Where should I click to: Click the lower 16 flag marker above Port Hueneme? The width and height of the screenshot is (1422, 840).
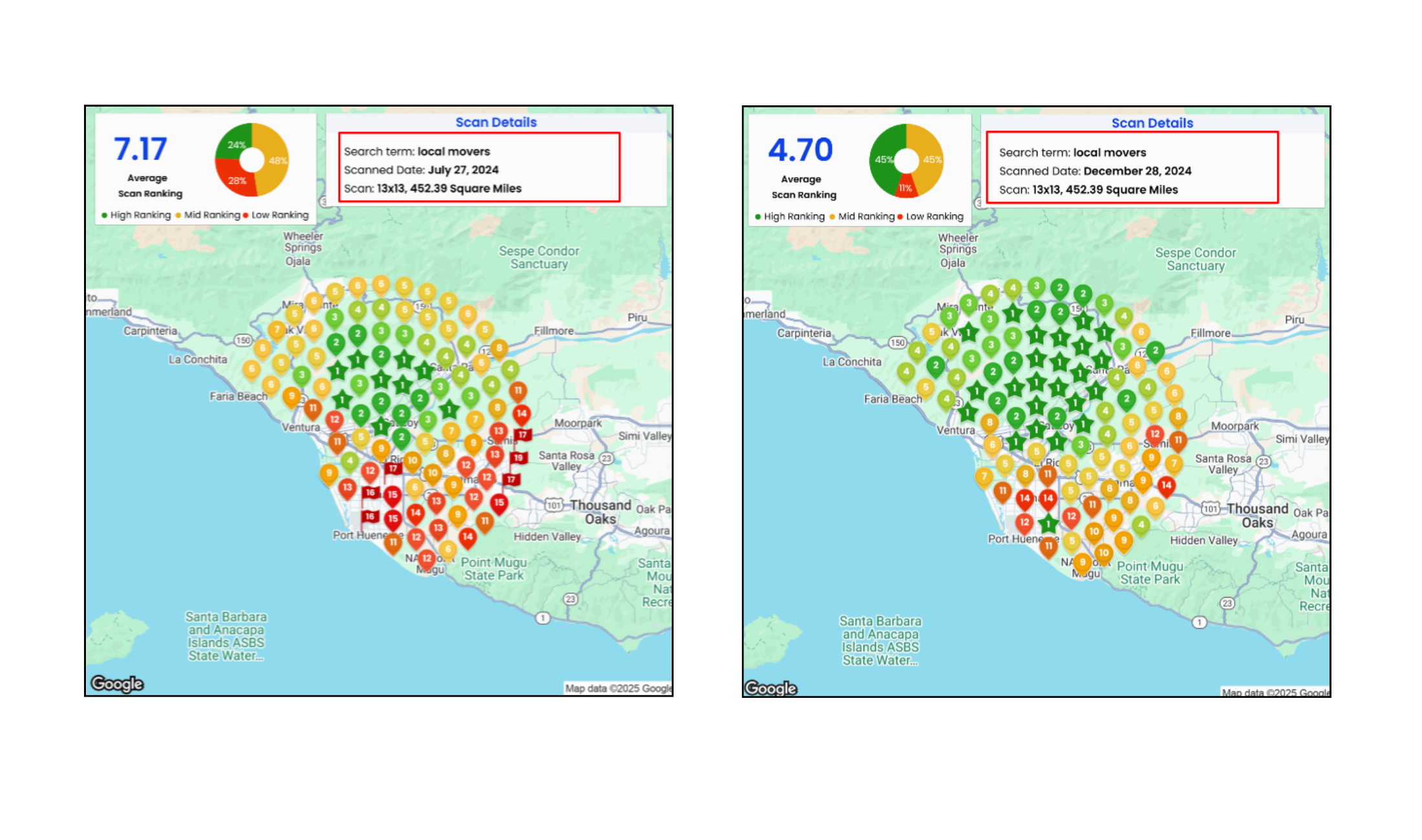click(x=370, y=516)
